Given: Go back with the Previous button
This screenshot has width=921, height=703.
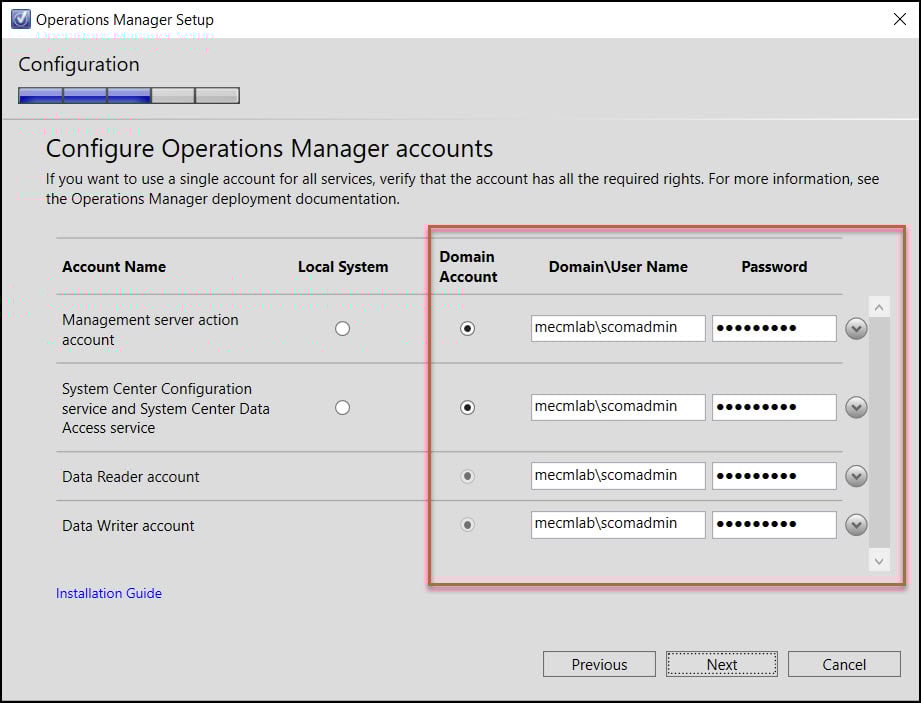Looking at the screenshot, I should (x=599, y=664).
